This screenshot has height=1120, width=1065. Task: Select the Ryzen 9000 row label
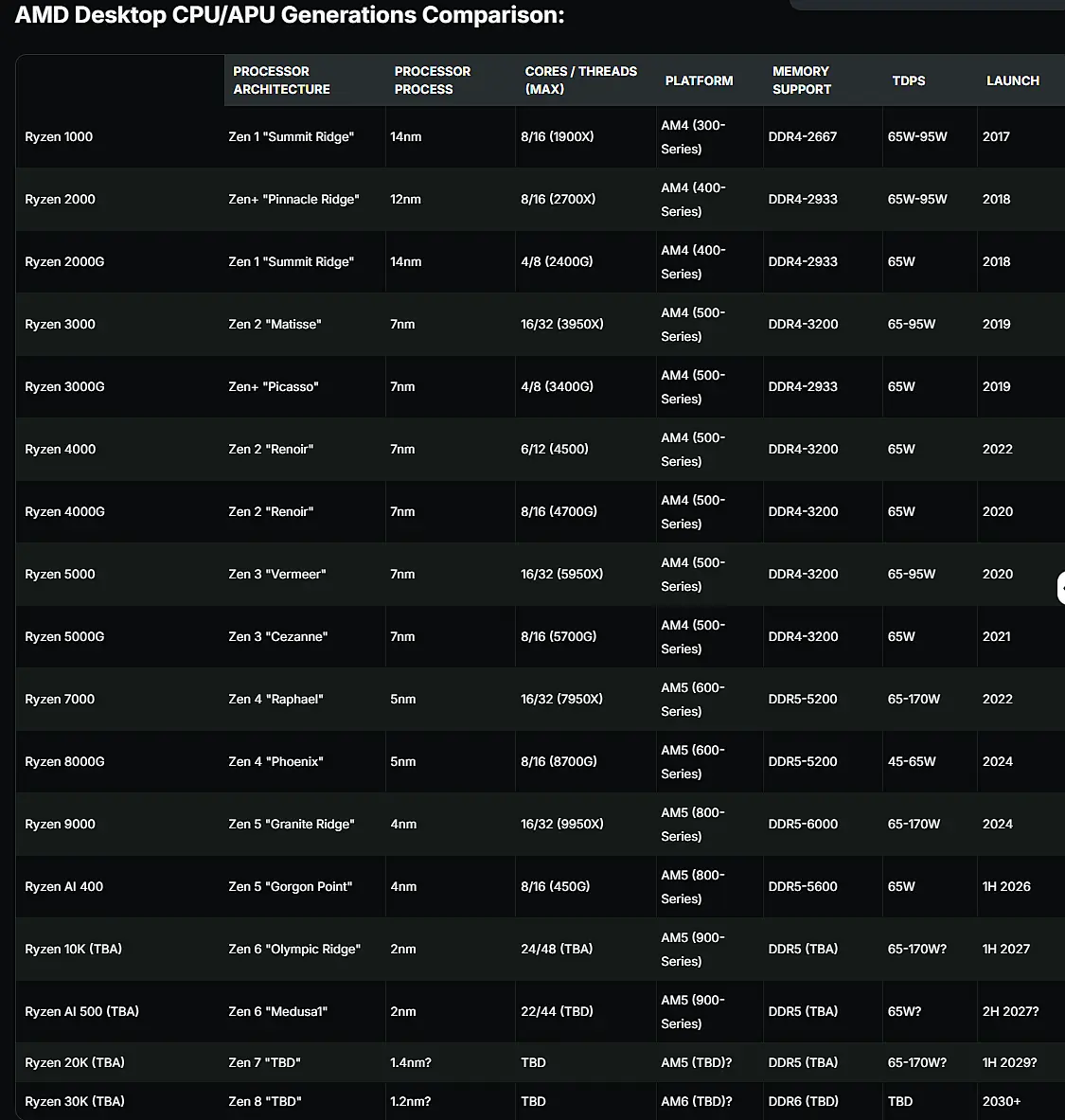[x=60, y=825]
